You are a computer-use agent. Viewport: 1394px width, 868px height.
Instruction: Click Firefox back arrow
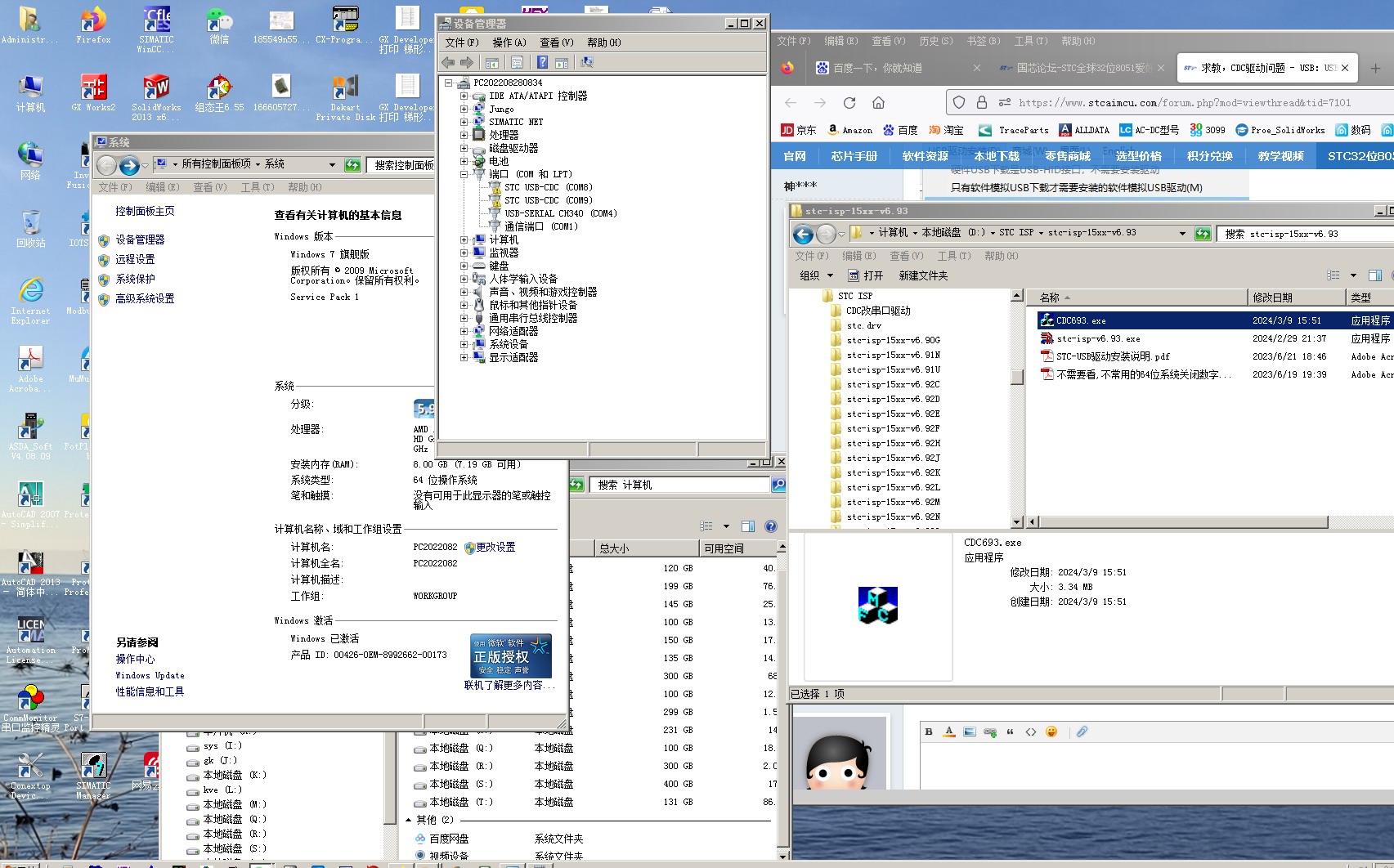(791, 102)
